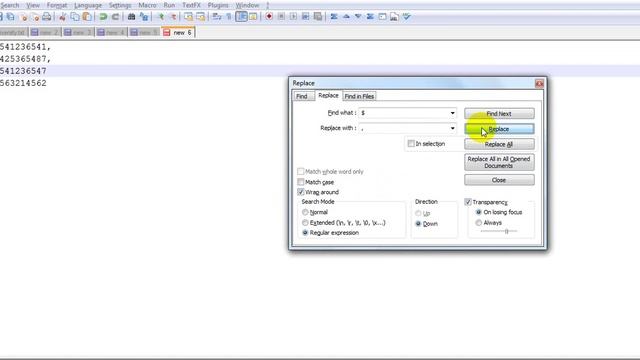Click the macro Playback icon
The width and height of the screenshot is (640, 360).
click(x=293, y=17)
